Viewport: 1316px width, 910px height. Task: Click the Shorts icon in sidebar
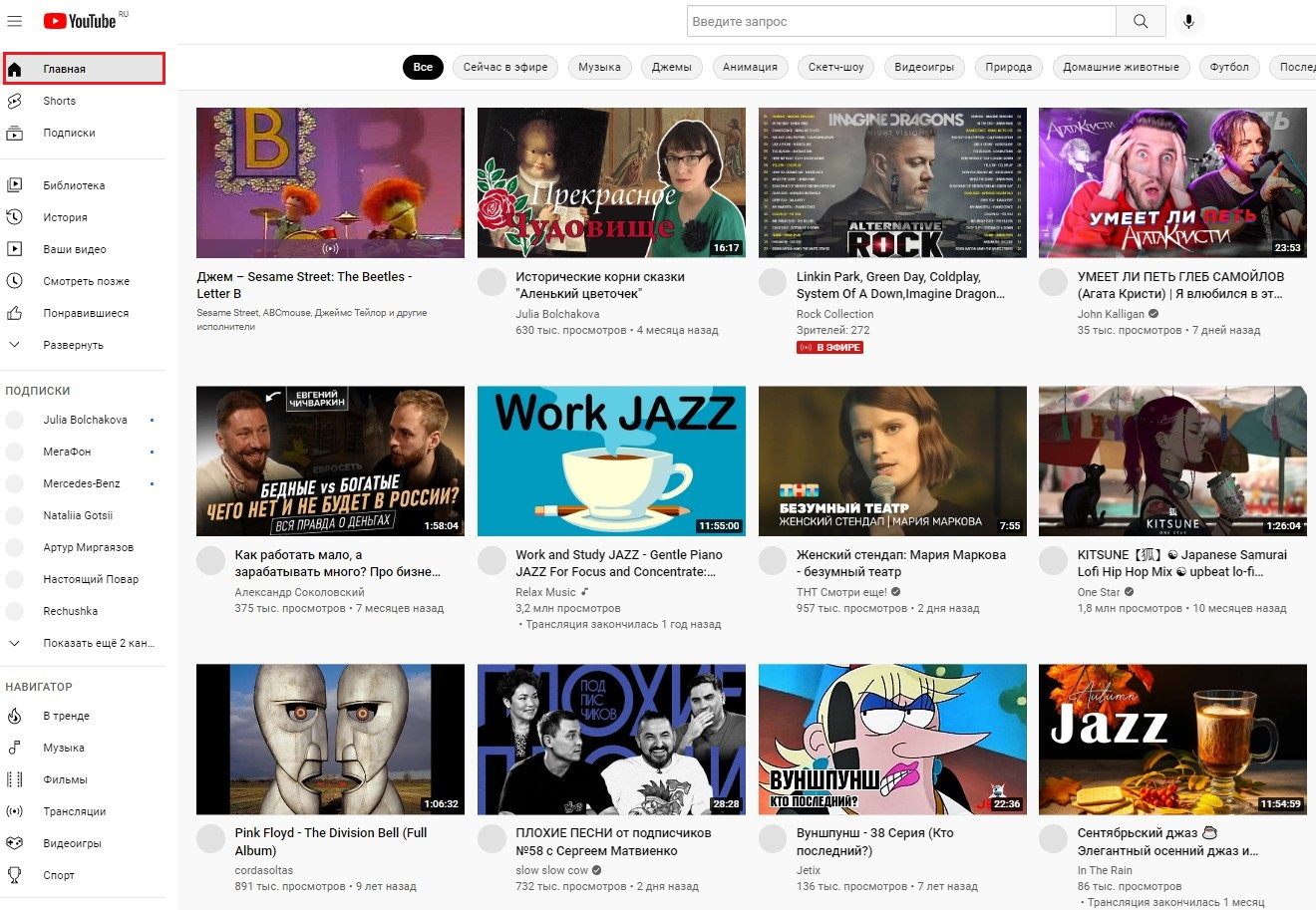pyautogui.click(x=15, y=101)
